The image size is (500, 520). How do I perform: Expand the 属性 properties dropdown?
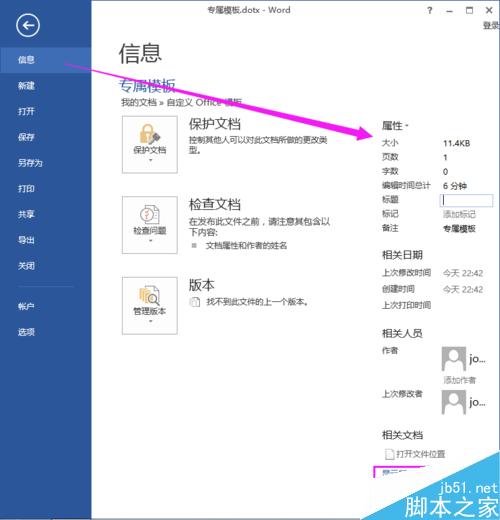pos(395,126)
